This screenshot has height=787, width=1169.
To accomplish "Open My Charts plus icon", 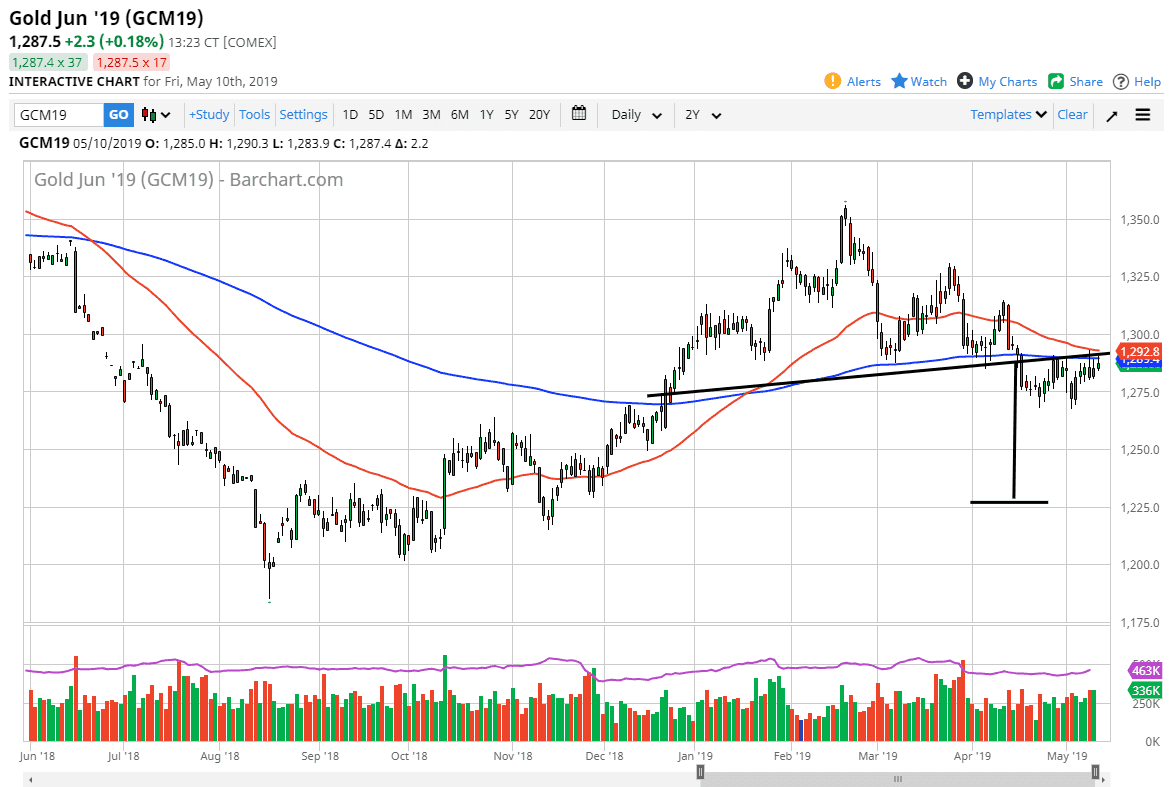I will [x=965, y=81].
